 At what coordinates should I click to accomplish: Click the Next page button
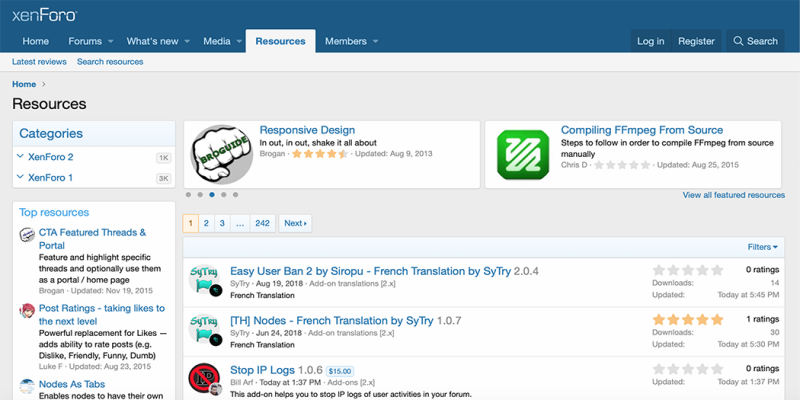295,223
